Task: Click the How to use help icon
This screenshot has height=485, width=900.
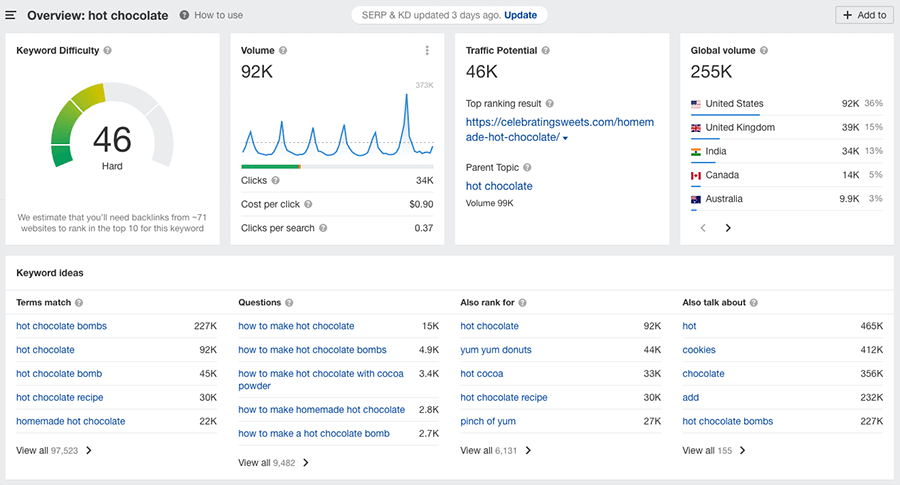Action: [x=184, y=15]
